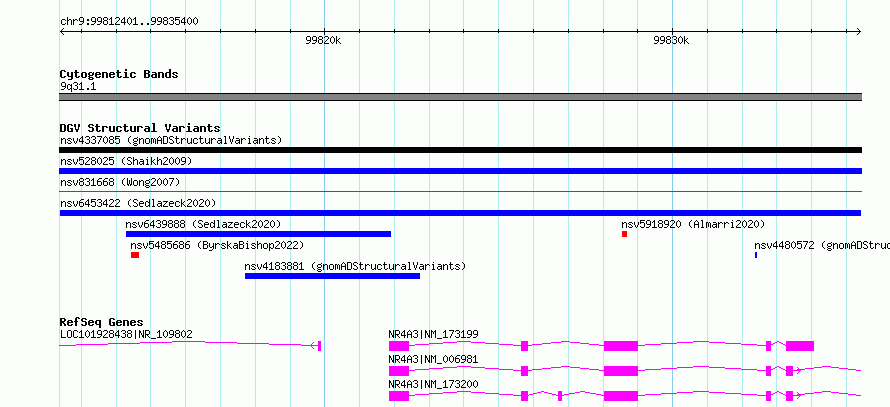890x407 pixels.
Task: Select the nsv528025 (Shaikh2009) label
Action: coord(126,161)
